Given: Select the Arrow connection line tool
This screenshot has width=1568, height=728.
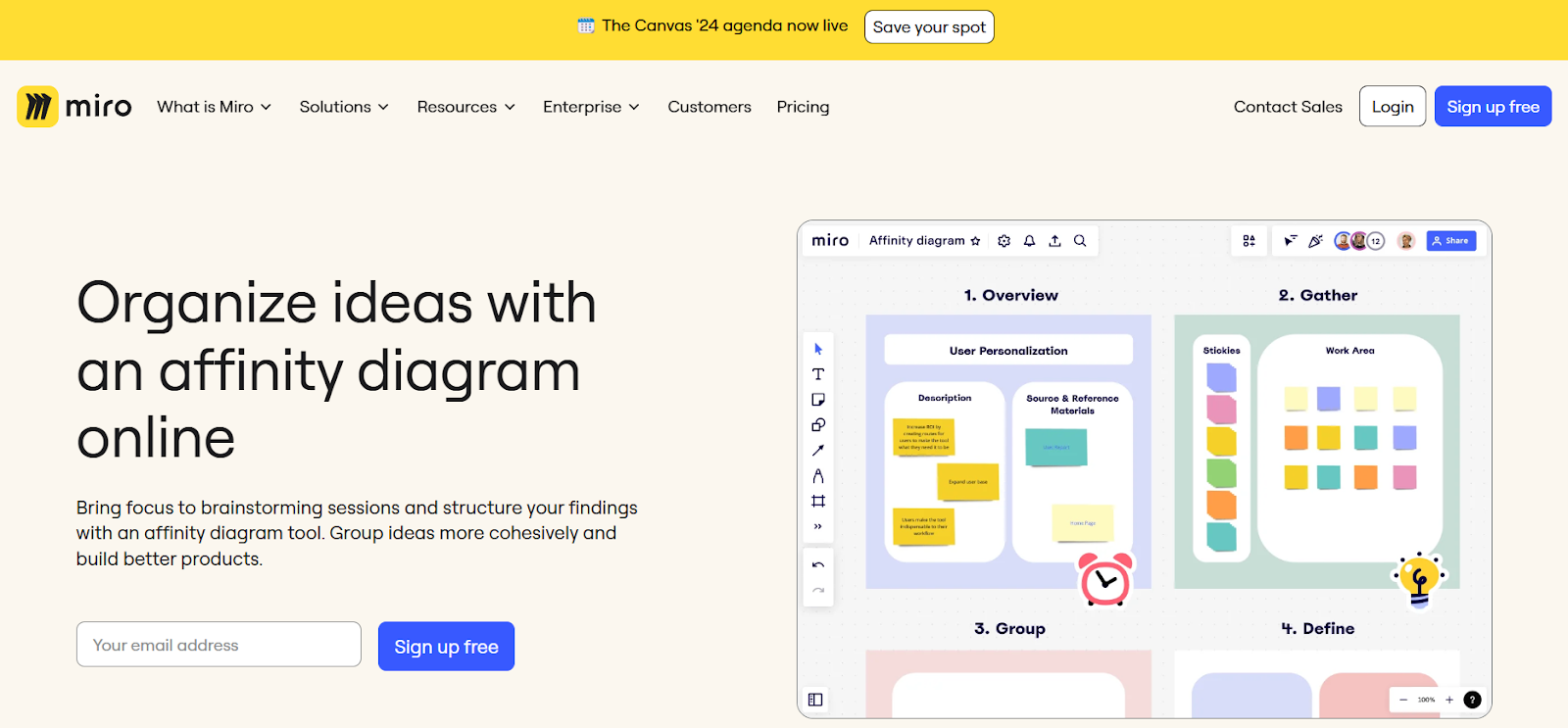Looking at the screenshot, I should (x=818, y=451).
